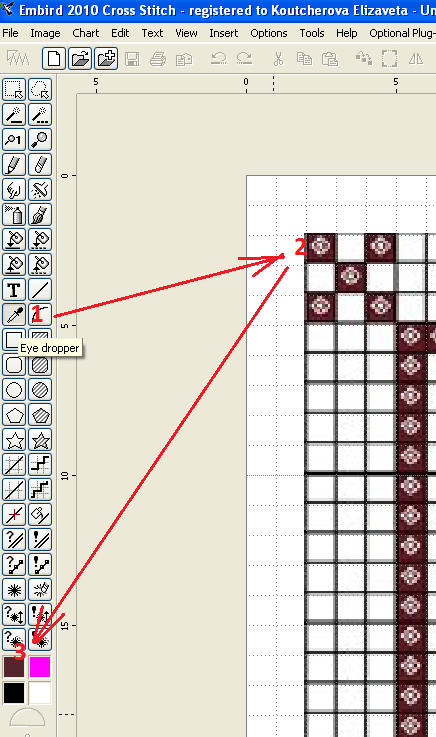Select the Eraser tool

pyautogui.click(x=40, y=165)
